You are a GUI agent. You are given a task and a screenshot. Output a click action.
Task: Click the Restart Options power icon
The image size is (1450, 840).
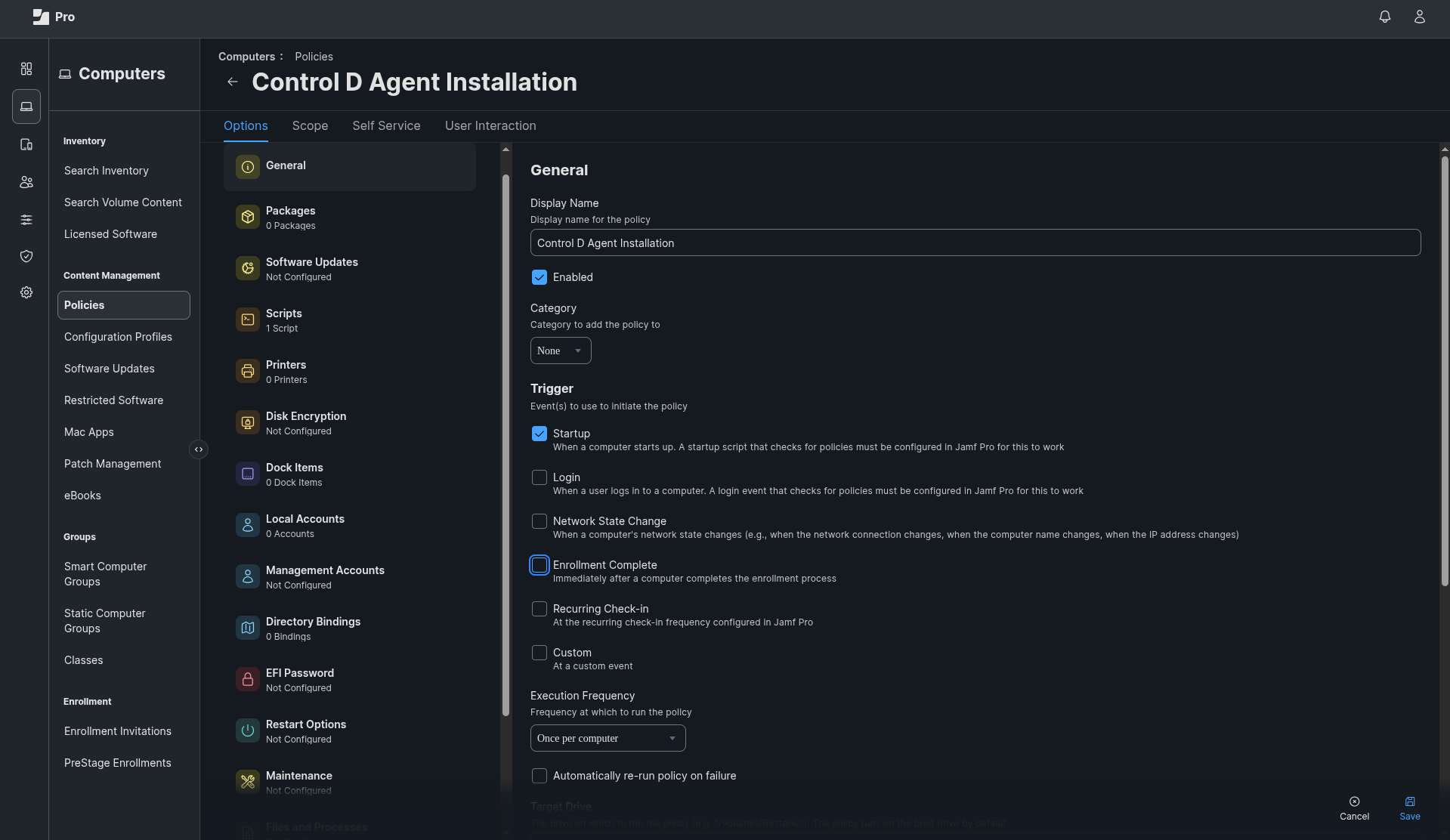[248, 731]
